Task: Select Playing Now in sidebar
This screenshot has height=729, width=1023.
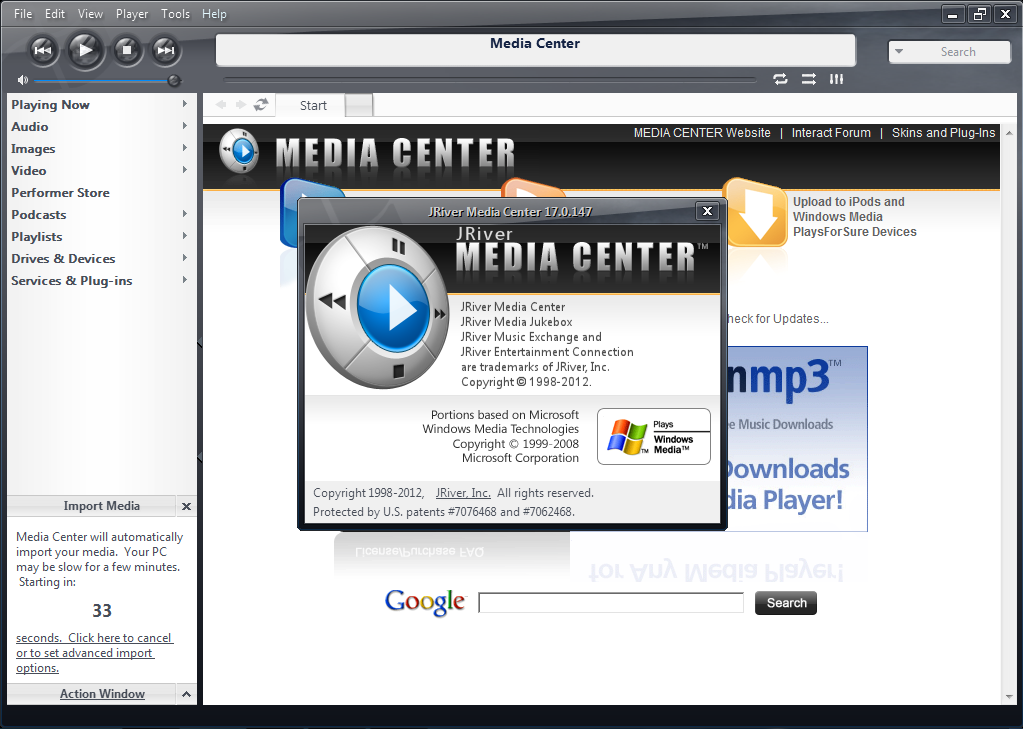Action: [x=50, y=104]
